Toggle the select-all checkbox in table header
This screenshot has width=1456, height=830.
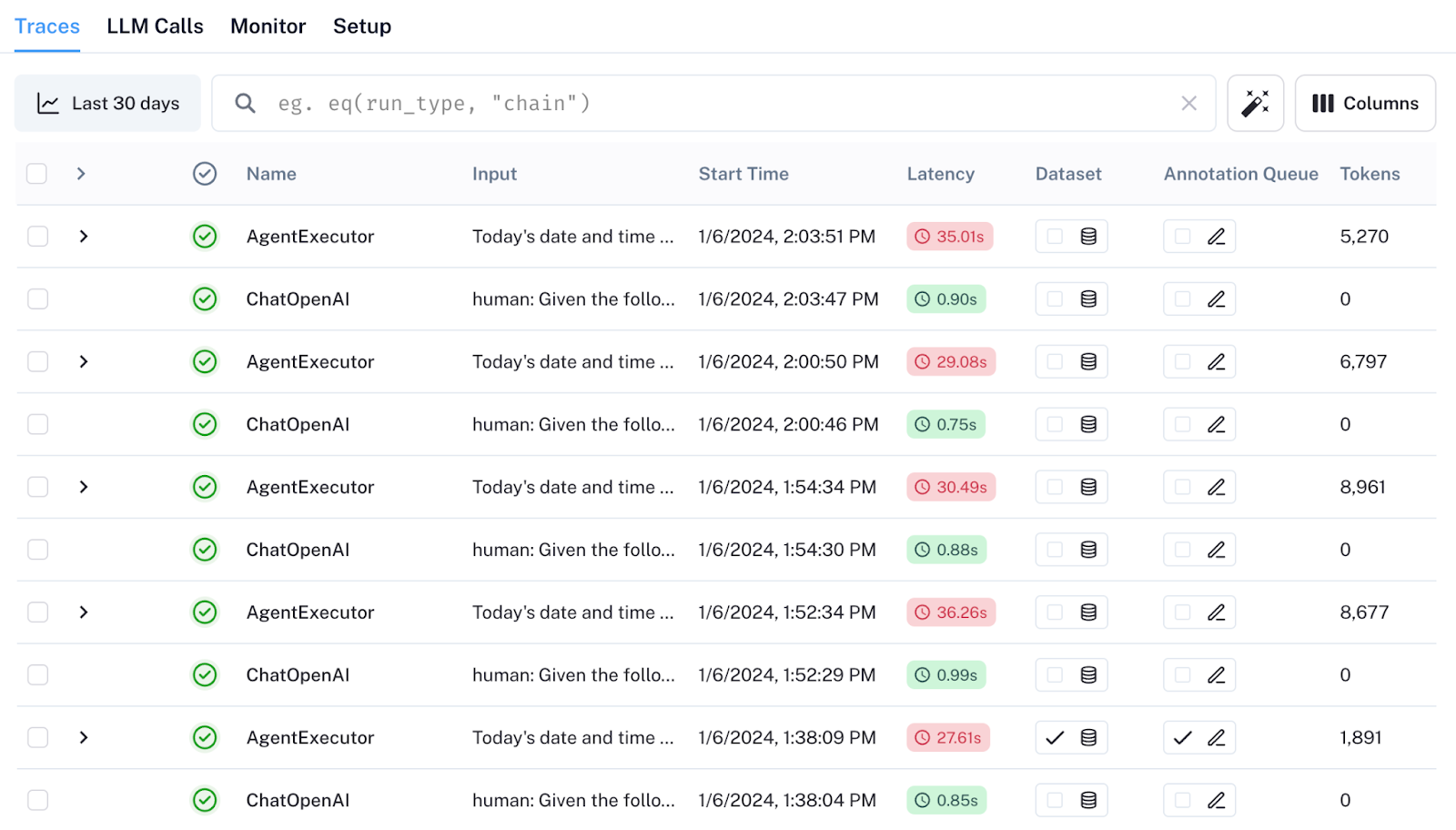tap(36, 174)
